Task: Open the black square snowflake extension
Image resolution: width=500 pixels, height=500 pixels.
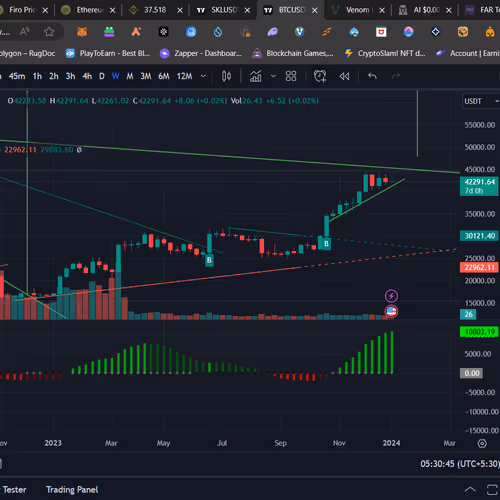Action: [163, 32]
